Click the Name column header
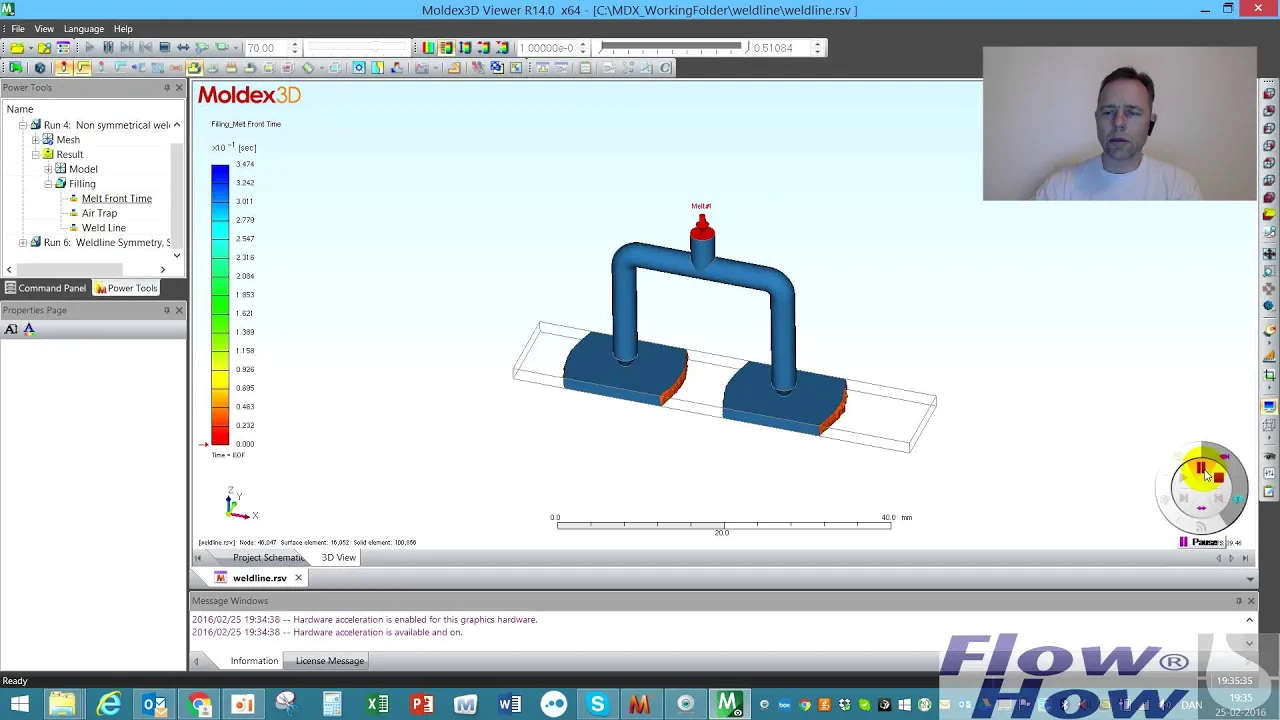 point(20,109)
